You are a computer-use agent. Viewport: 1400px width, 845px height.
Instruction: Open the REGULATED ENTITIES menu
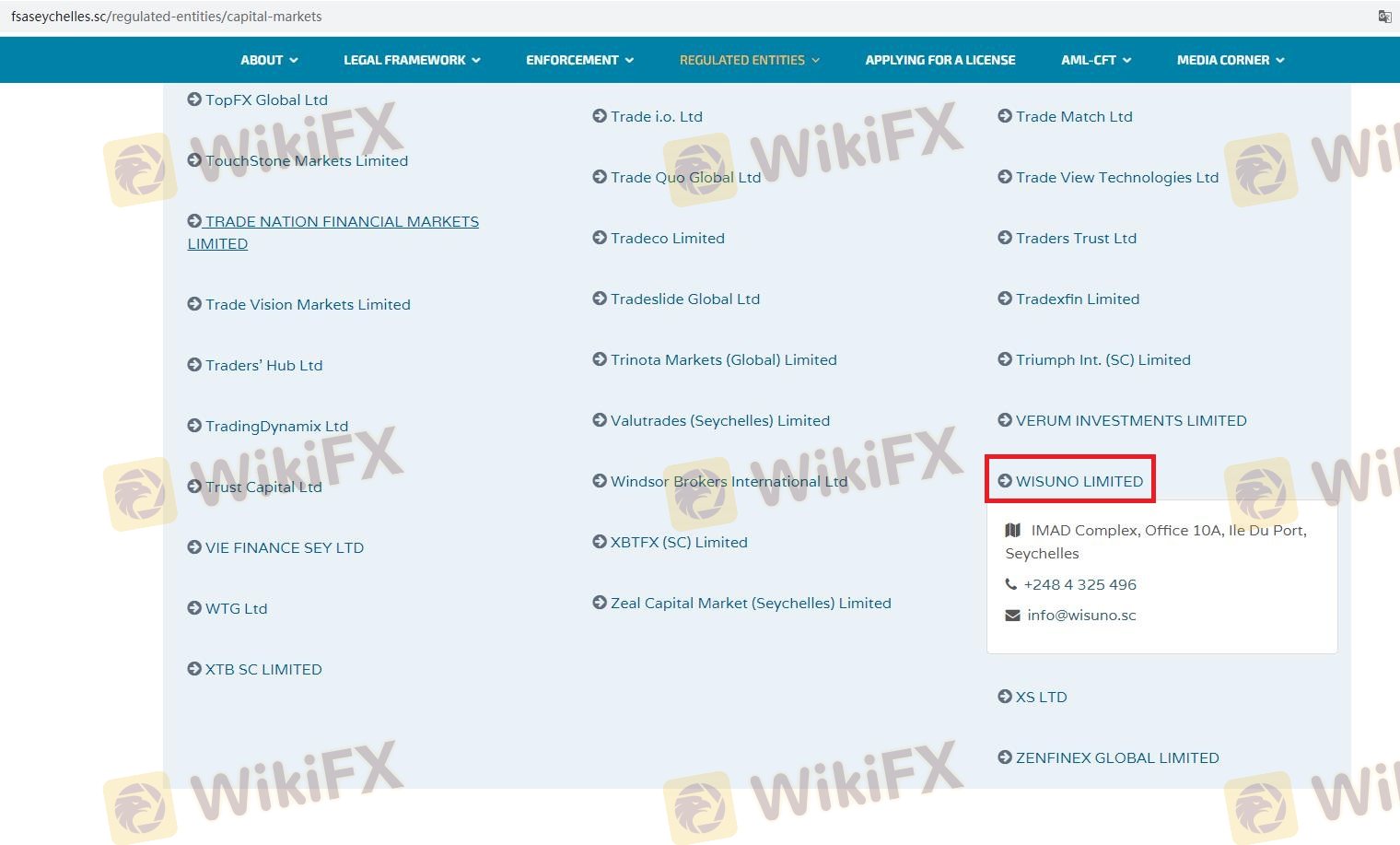tap(749, 60)
